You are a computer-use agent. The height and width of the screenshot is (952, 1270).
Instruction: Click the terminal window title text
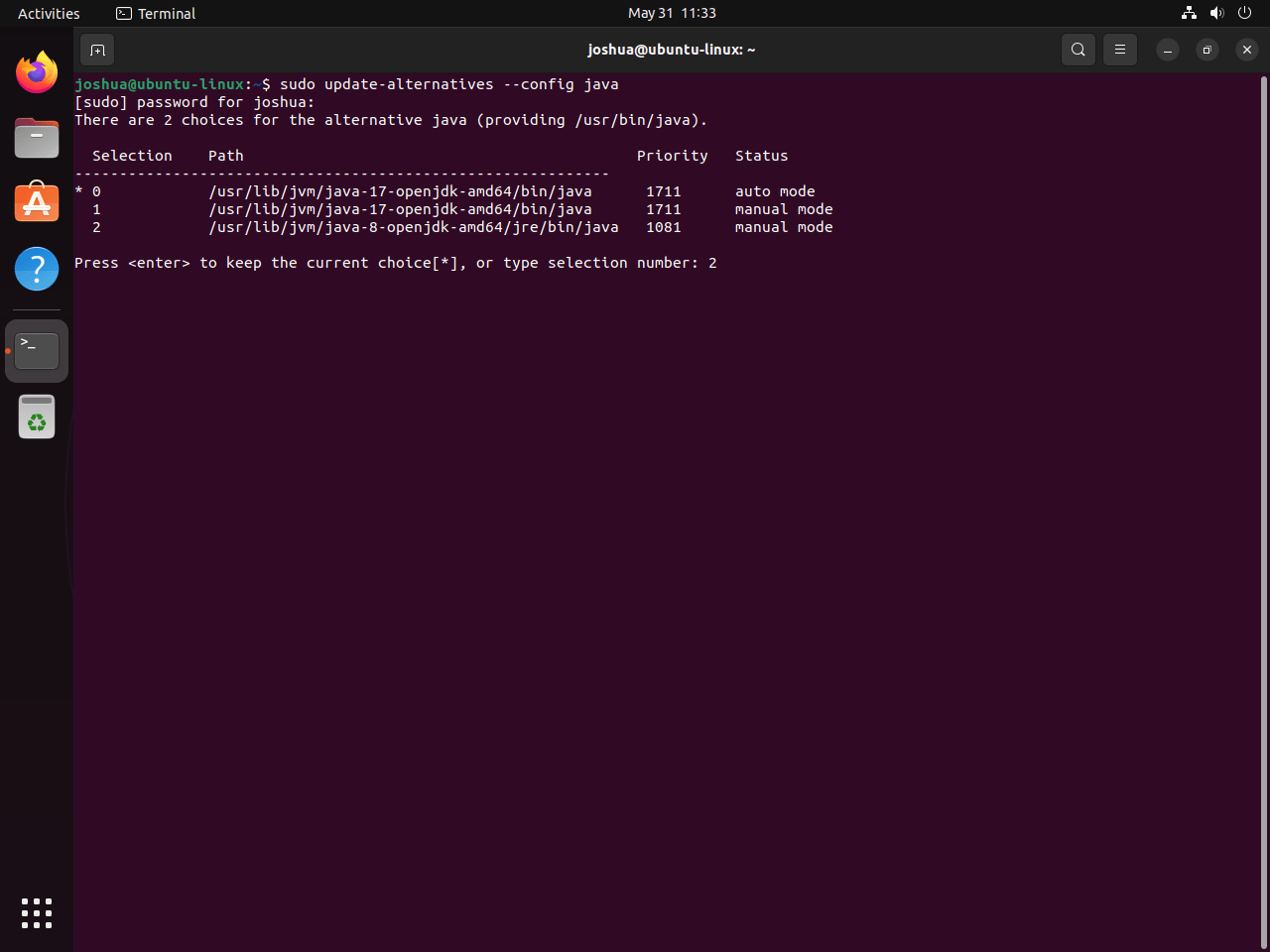click(672, 49)
